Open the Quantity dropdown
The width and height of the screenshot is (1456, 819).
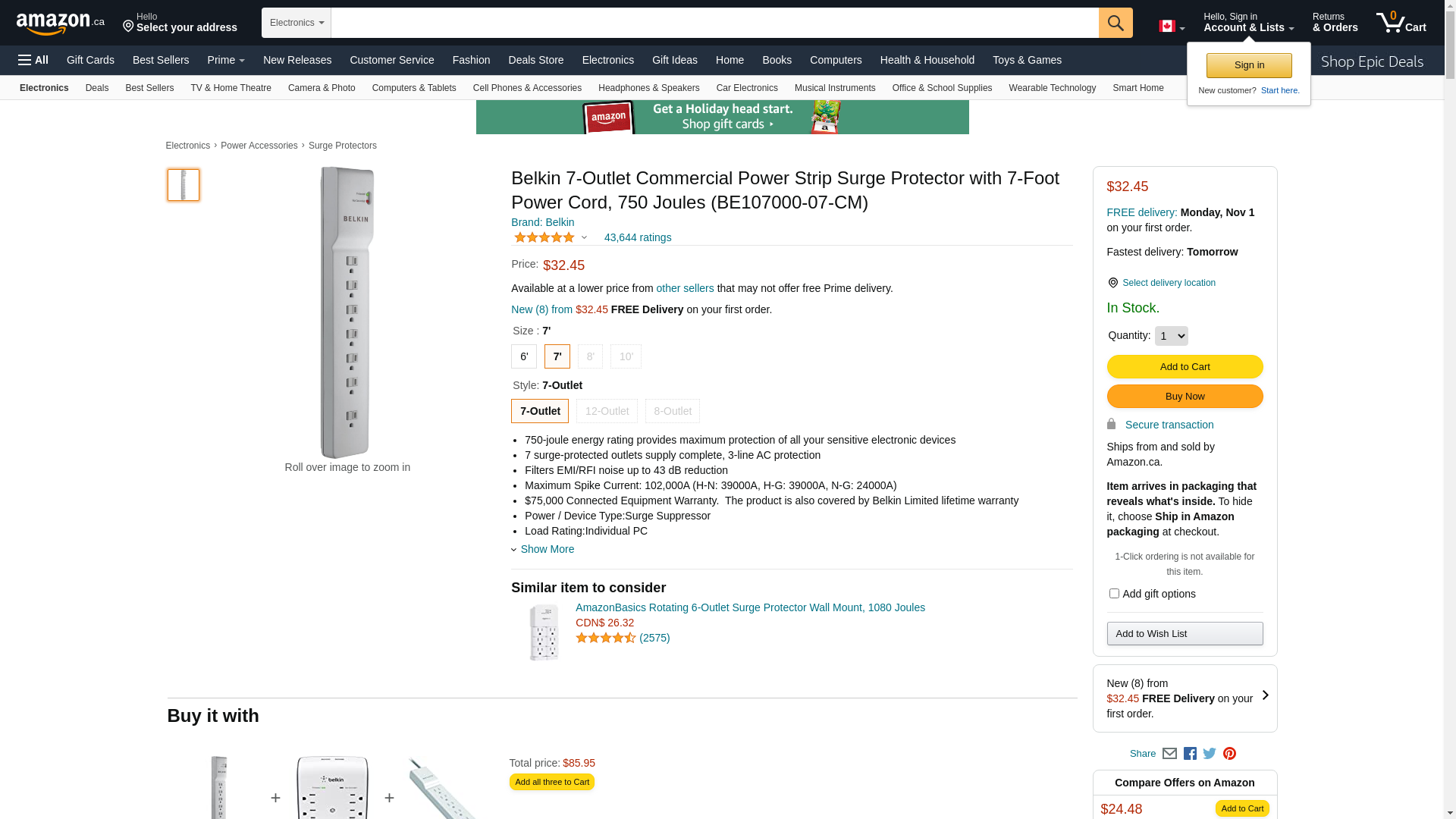[x=1171, y=336]
